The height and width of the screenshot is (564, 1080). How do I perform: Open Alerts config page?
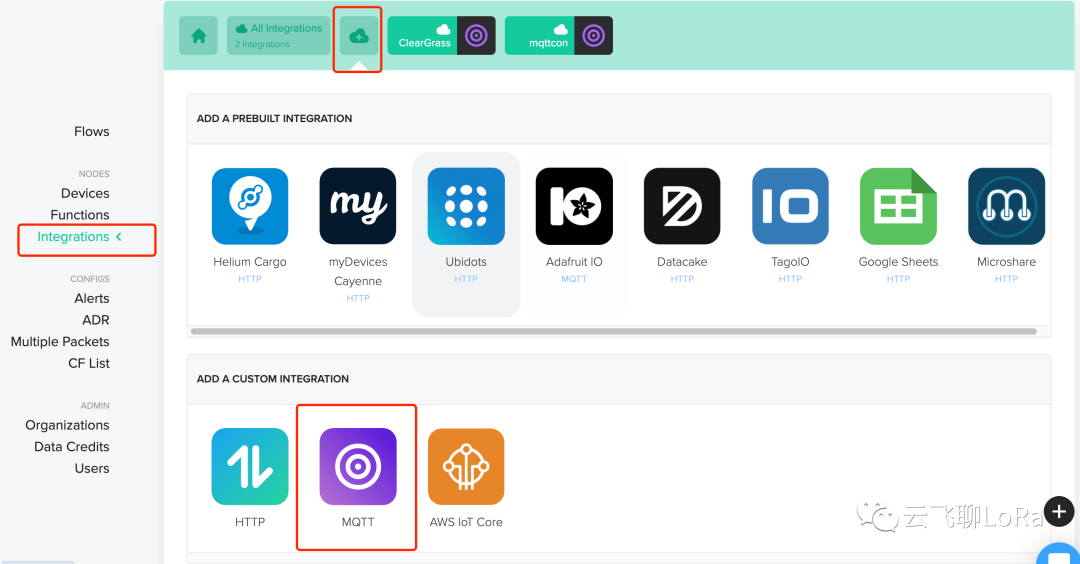click(x=92, y=298)
